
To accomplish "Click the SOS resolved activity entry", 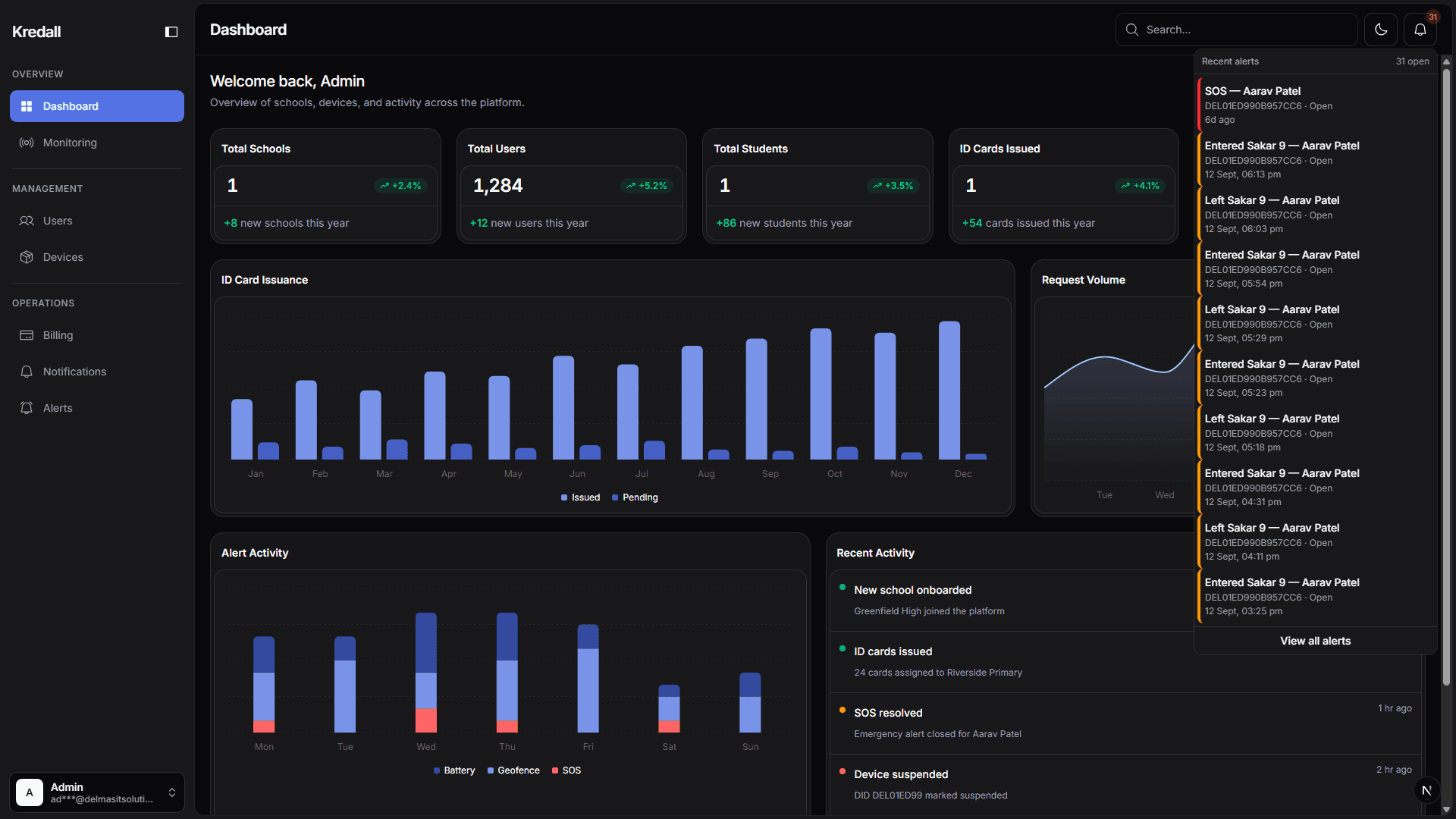I will 1125,723.
